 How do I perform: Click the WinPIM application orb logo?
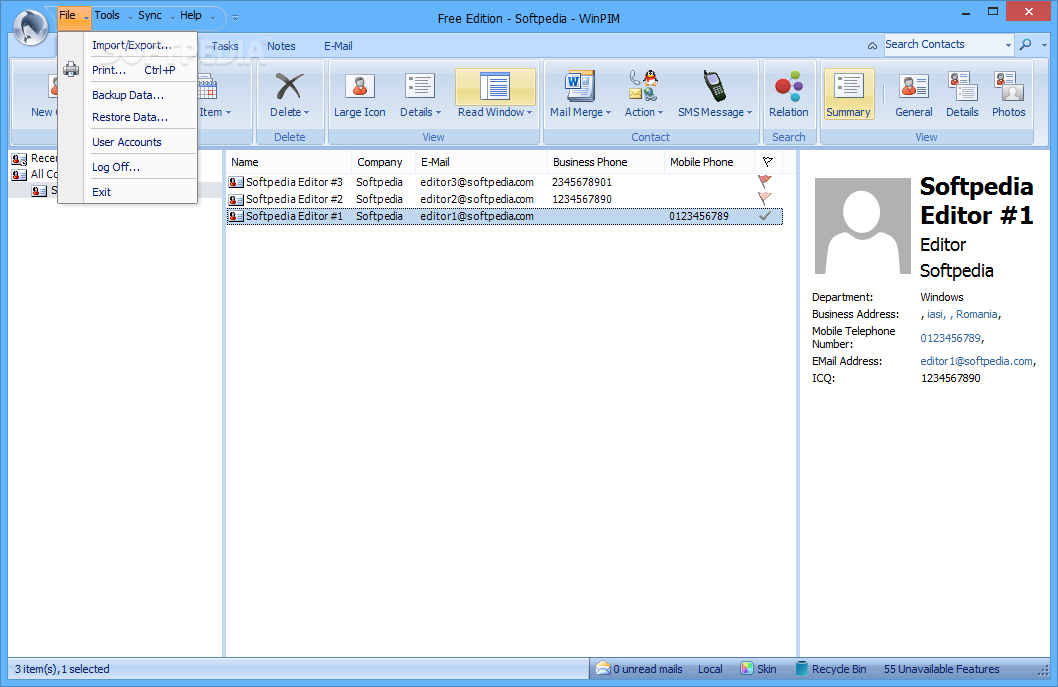point(30,27)
